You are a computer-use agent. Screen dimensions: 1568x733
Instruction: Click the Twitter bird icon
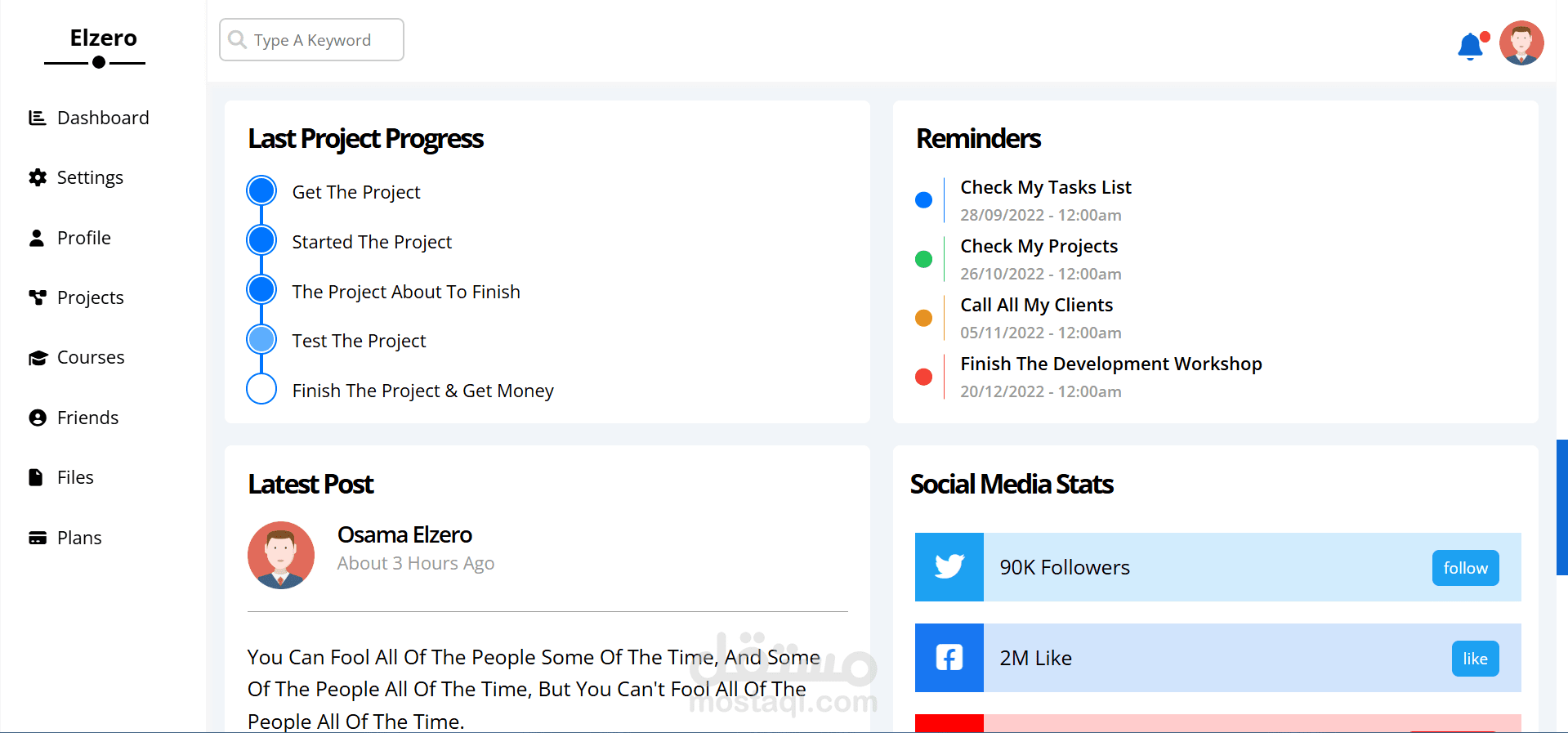pos(949,567)
